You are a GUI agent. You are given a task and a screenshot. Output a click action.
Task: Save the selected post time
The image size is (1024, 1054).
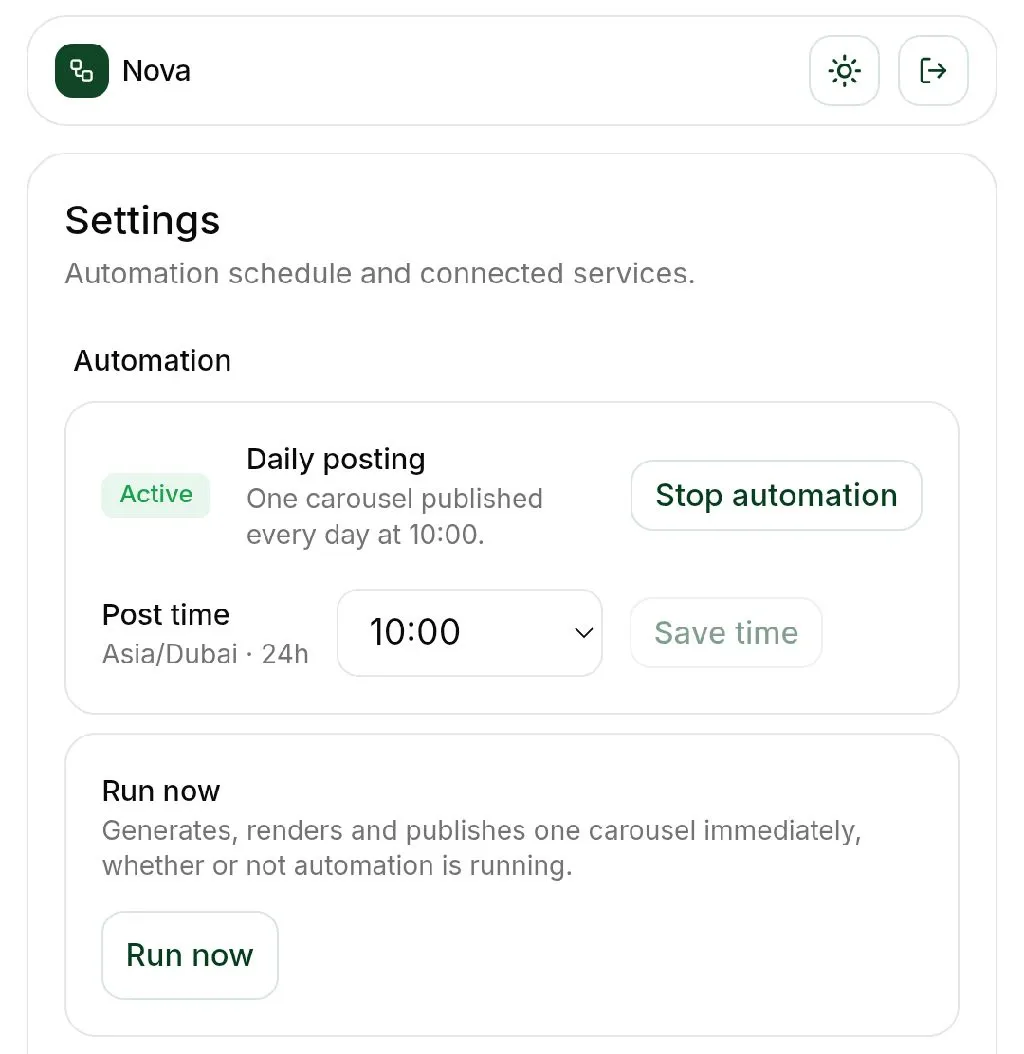725,633
